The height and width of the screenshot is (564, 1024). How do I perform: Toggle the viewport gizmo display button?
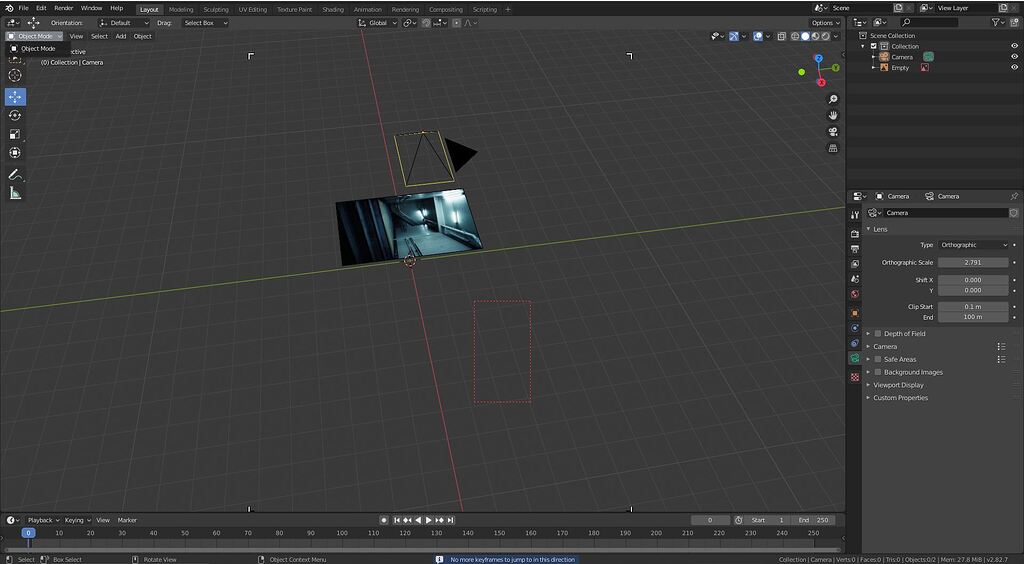734,37
